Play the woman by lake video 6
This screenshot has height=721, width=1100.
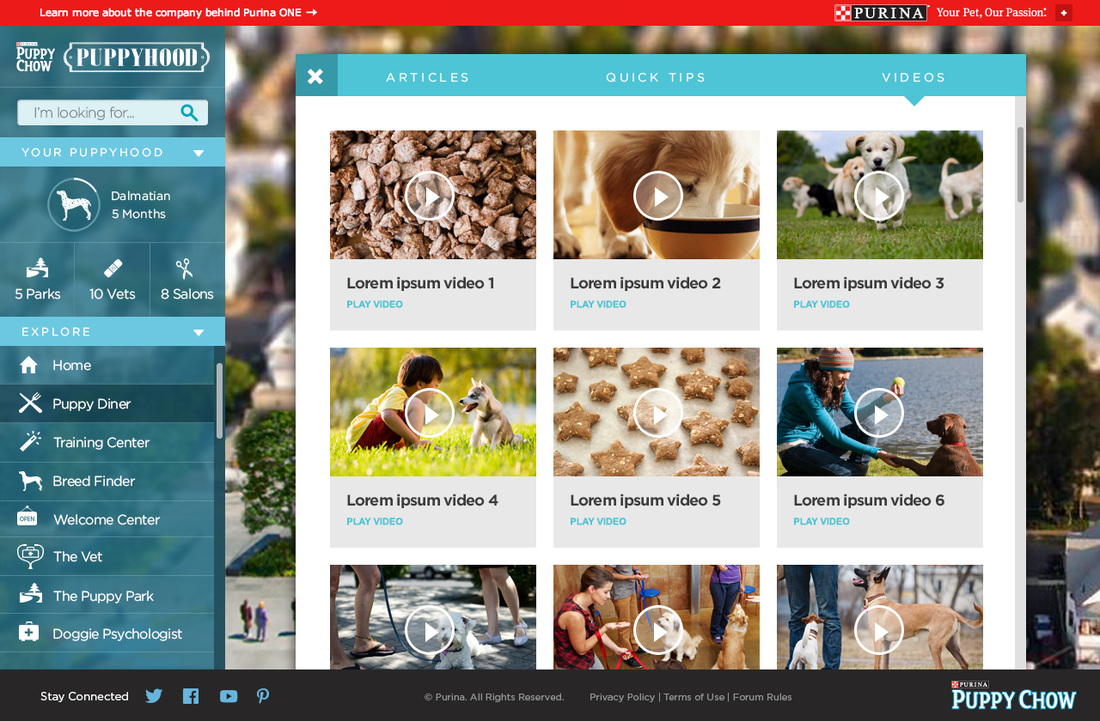pos(879,414)
